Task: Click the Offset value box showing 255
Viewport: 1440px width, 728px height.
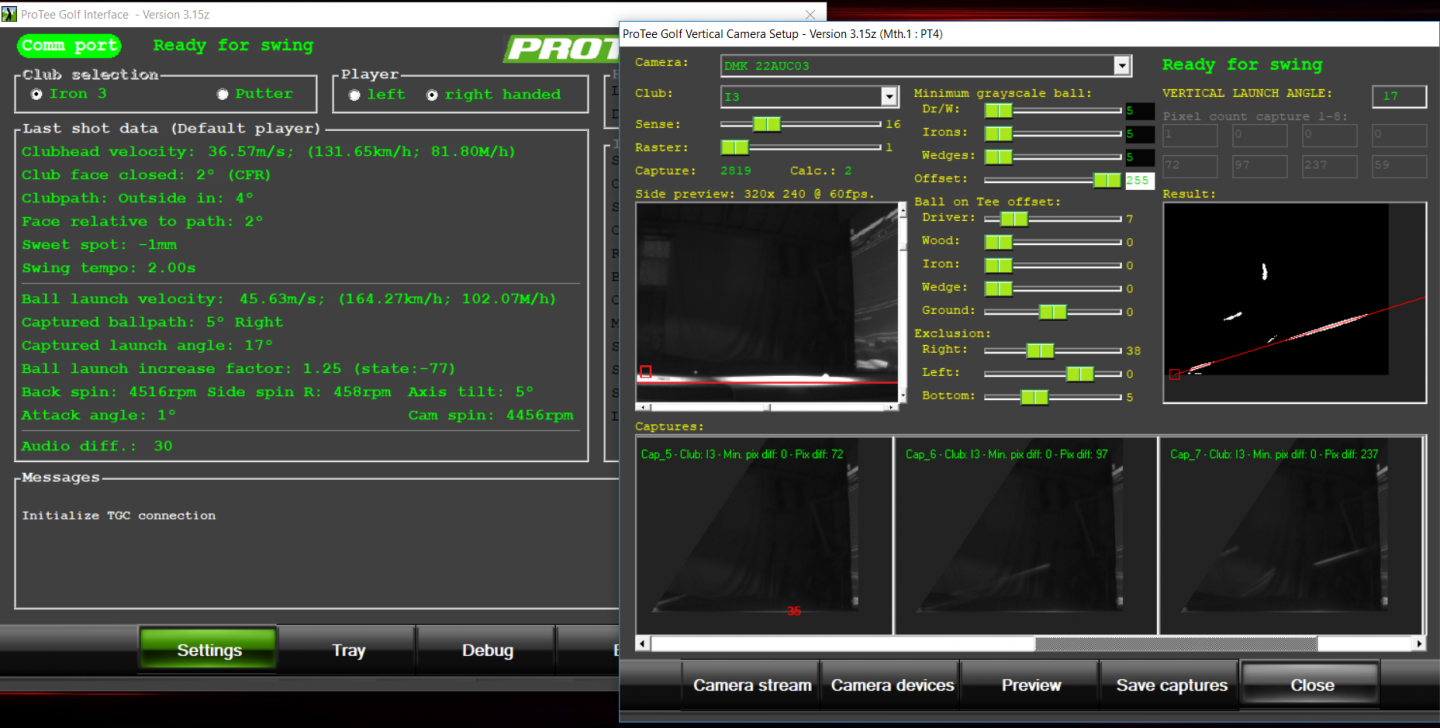Action: tap(1139, 181)
